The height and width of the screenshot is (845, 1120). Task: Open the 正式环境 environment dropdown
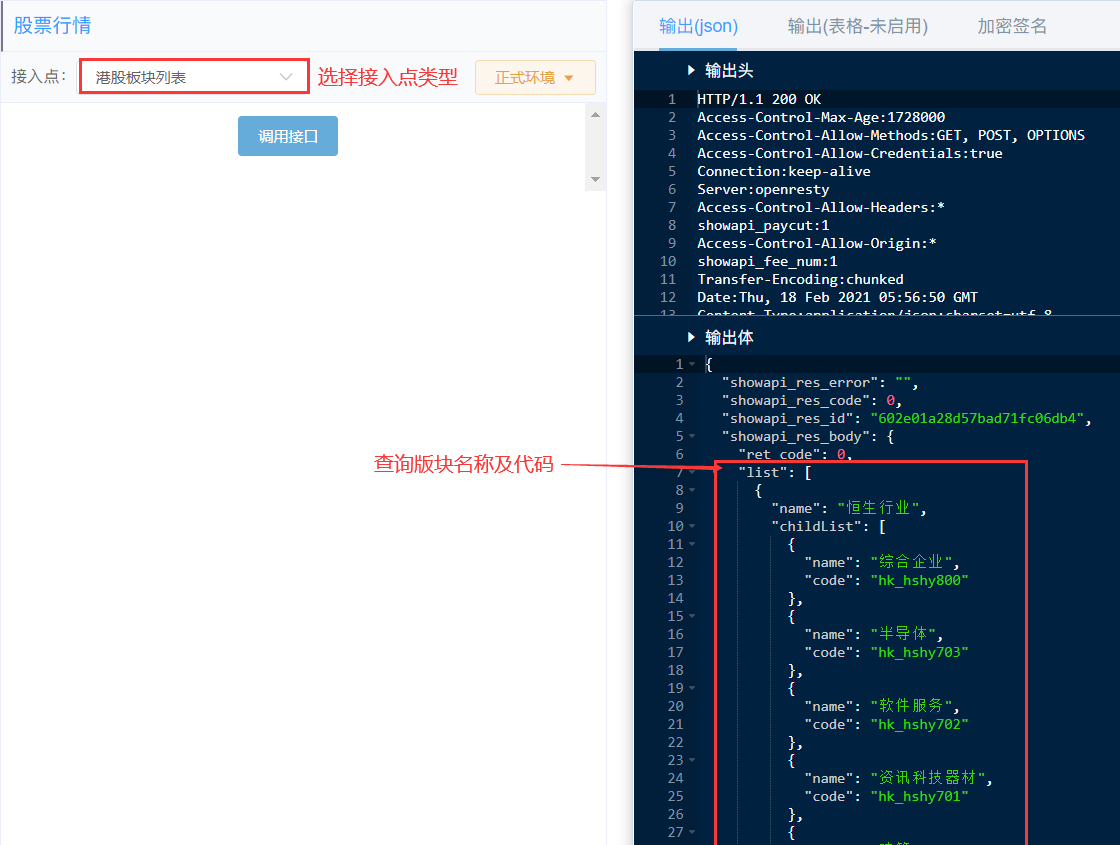(x=535, y=77)
